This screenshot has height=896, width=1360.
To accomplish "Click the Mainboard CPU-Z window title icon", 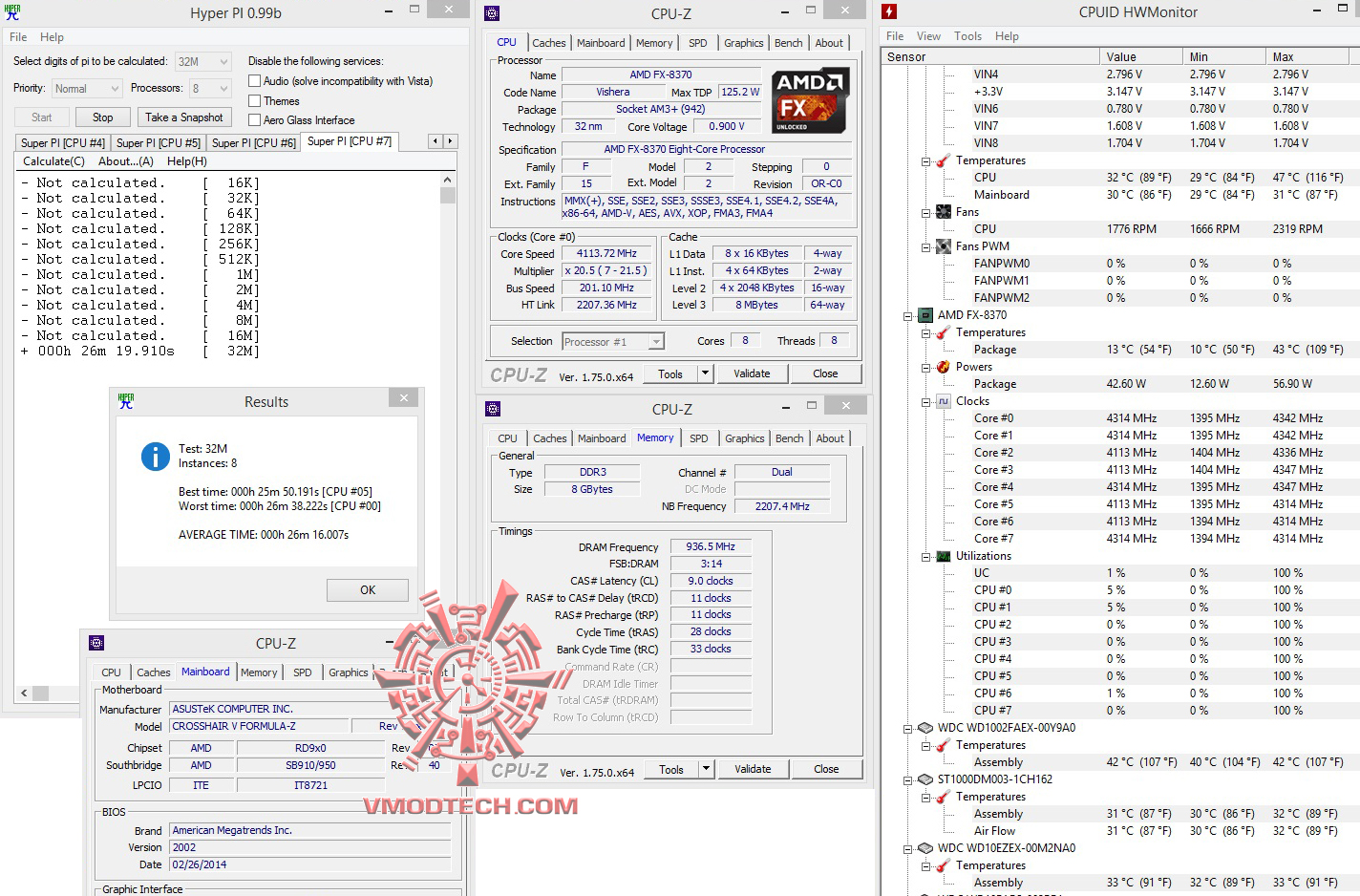I will [x=96, y=643].
